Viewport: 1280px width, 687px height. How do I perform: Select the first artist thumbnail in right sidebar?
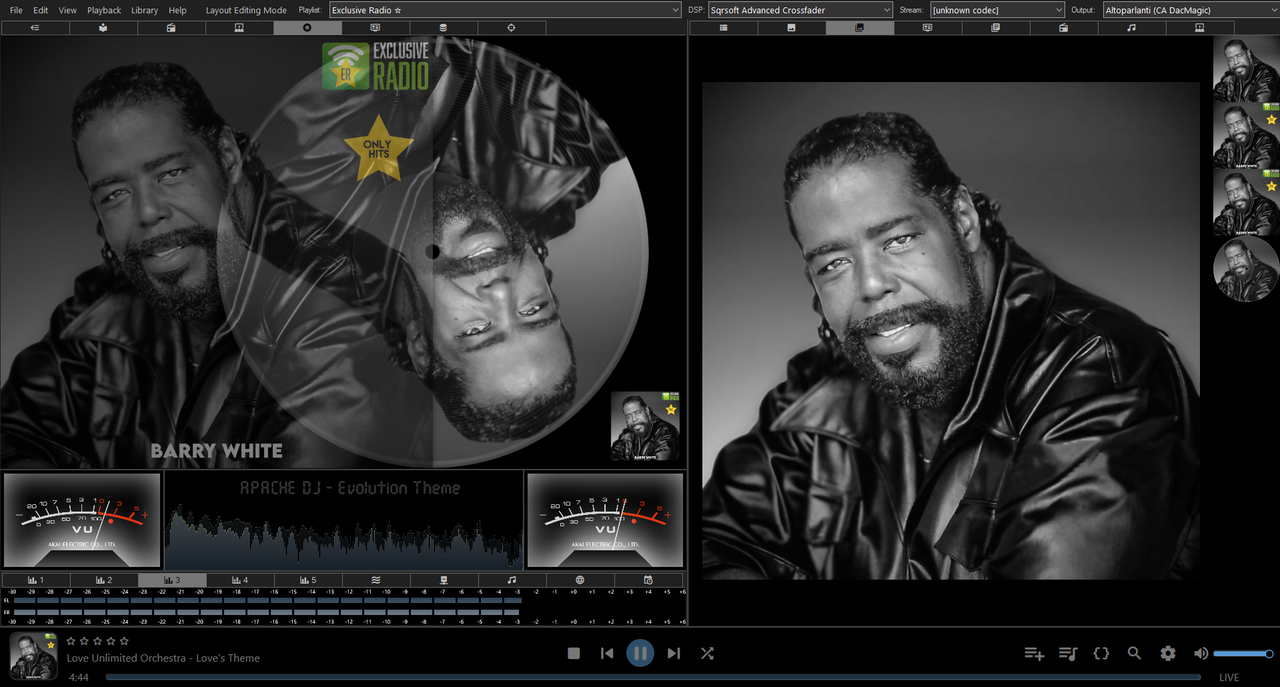[x=1246, y=70]
